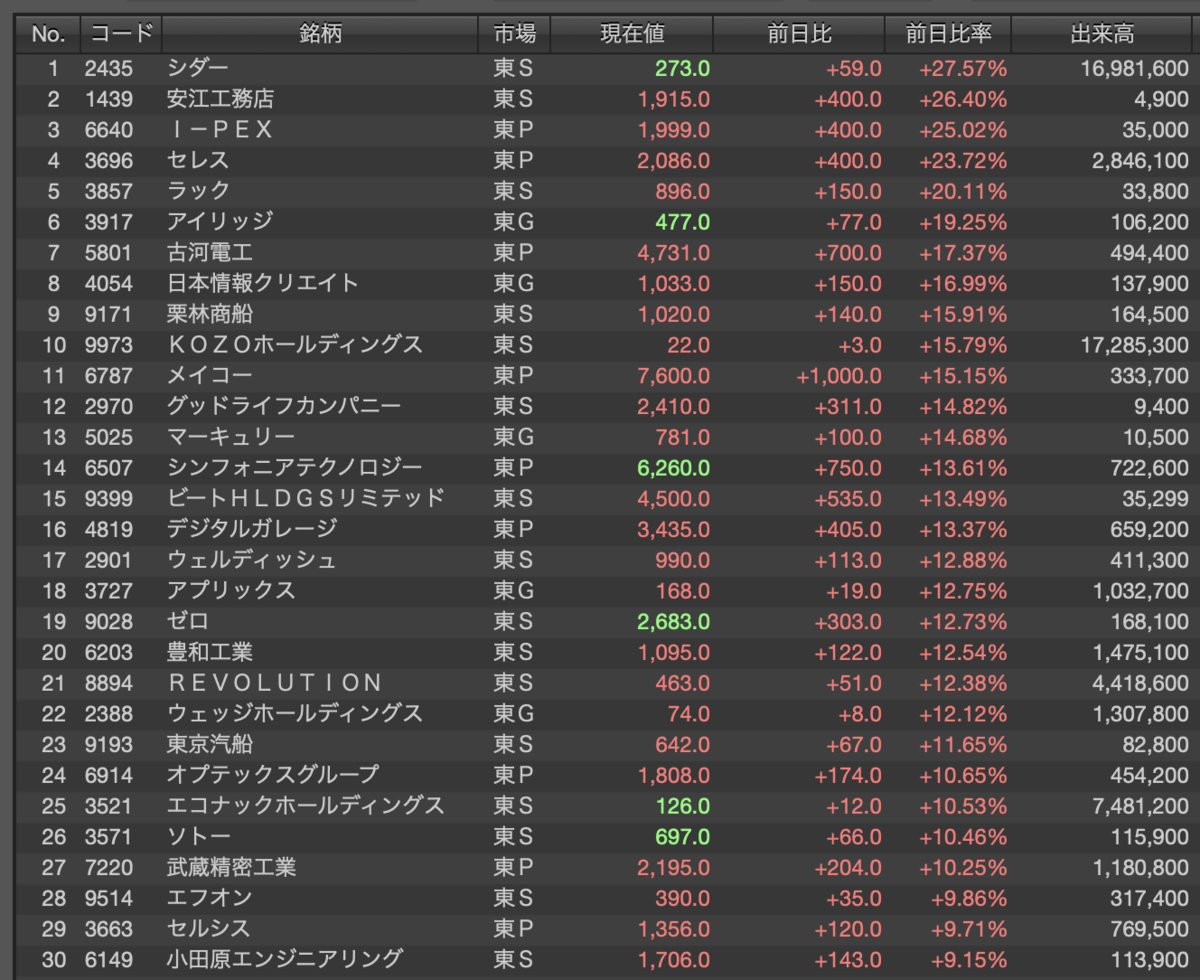Click オプテックスグループ stock name
The image size is (1200, 980).
pos(273,775)
